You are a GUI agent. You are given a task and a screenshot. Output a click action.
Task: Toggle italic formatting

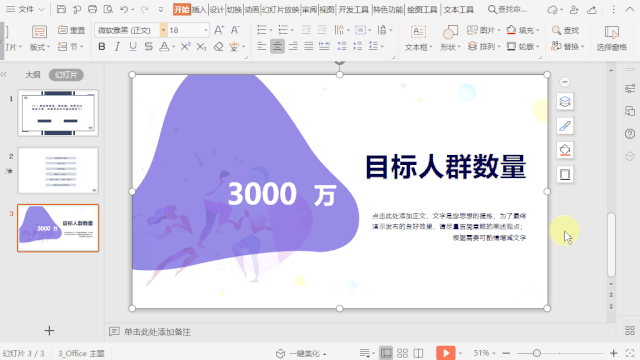[x=117, y=47]
